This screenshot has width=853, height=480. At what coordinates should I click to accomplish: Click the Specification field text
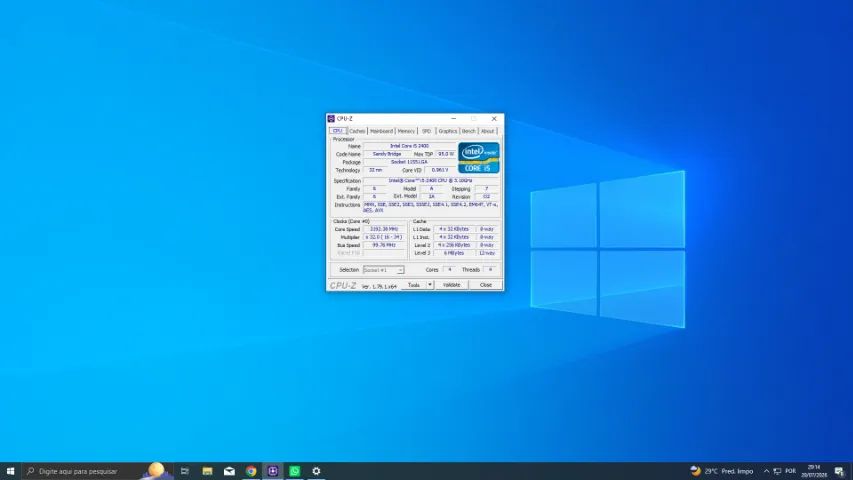pos(431,181)
